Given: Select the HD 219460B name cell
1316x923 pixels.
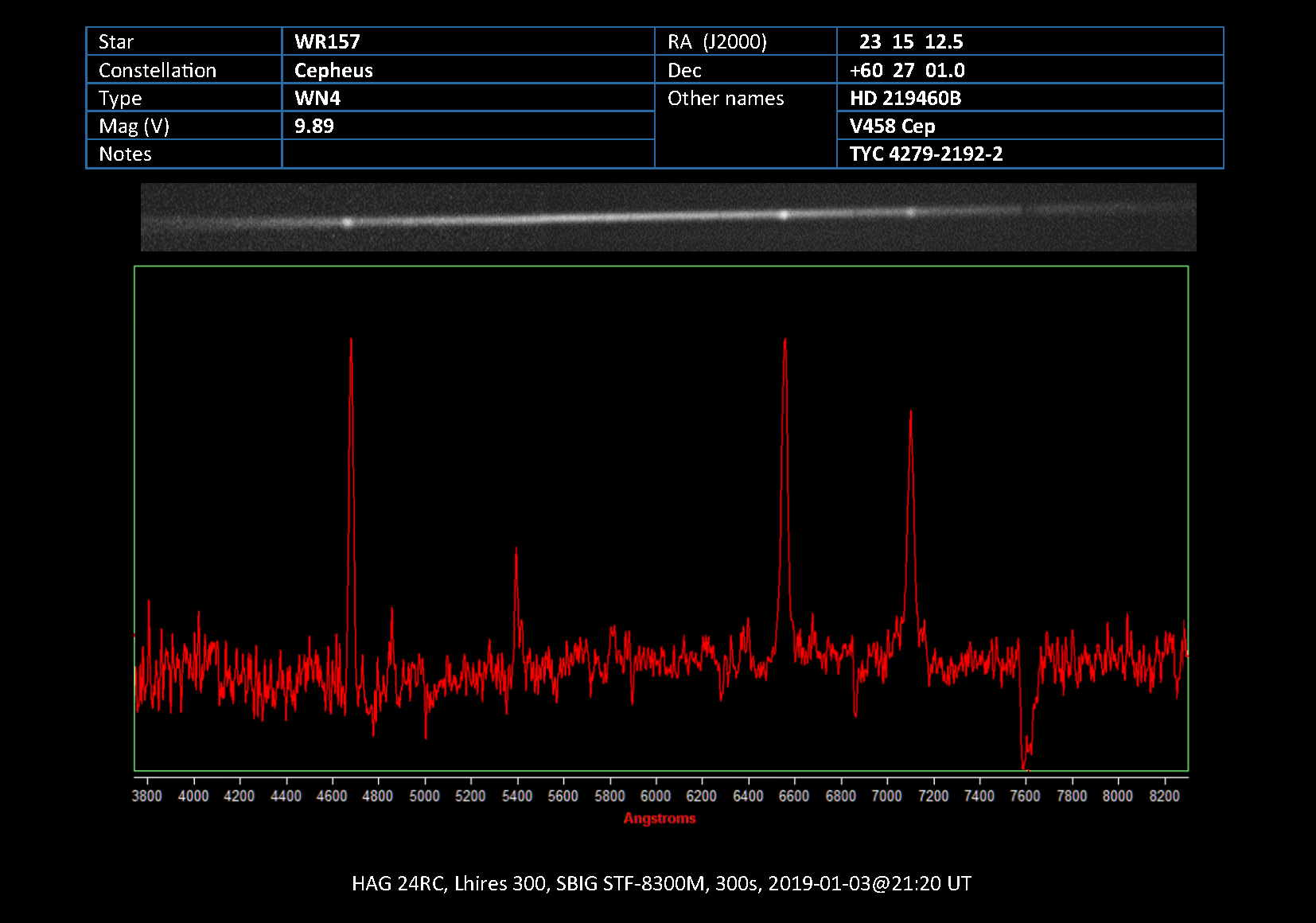Looking at the screenshot, I should point(905,98).
